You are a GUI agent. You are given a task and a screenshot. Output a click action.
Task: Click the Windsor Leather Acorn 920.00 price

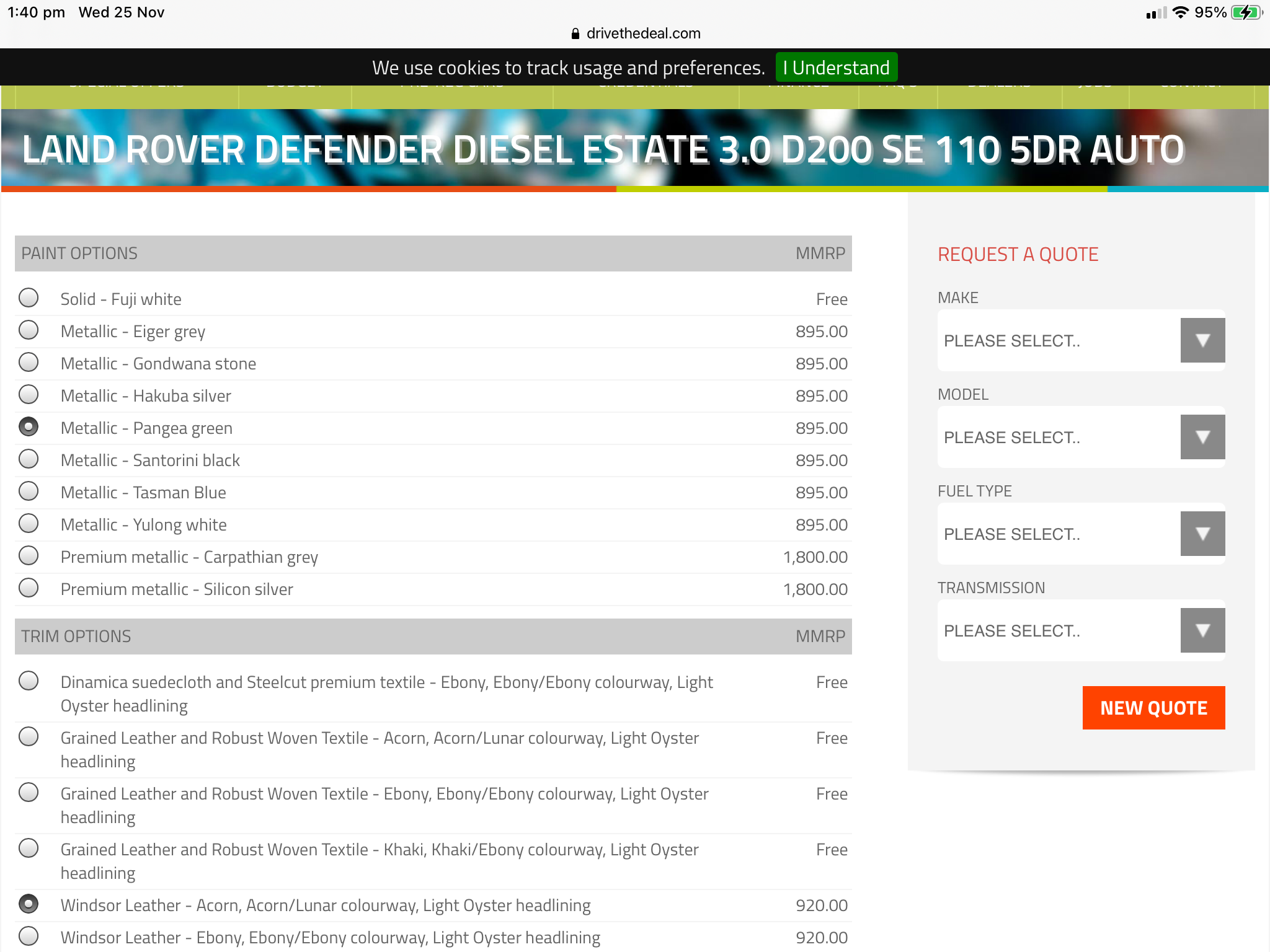[x=822, y=906]
